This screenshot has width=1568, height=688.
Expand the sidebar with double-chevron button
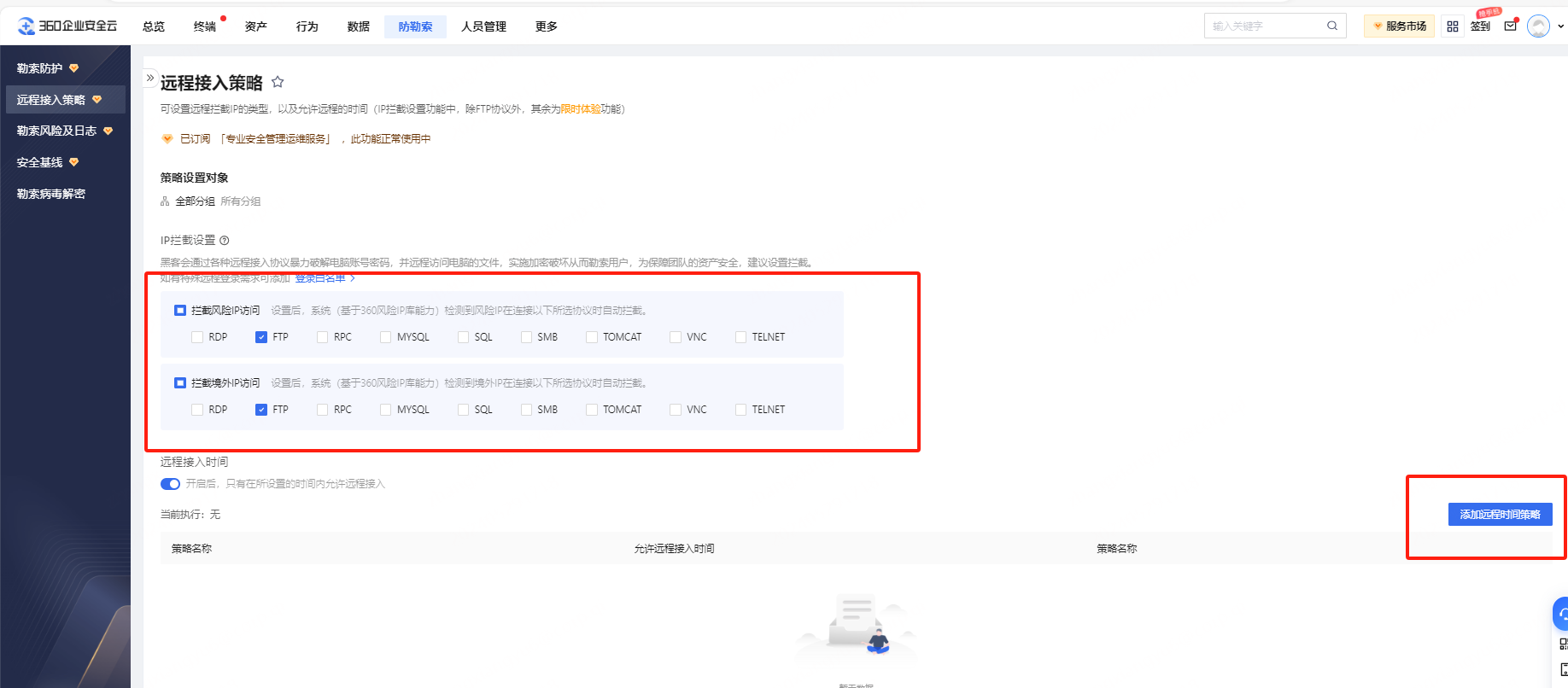pyautogui.click(x=150, y=78)
